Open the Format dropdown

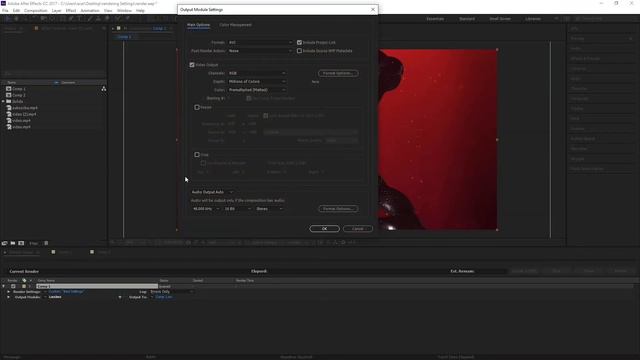tap(260, 42)
